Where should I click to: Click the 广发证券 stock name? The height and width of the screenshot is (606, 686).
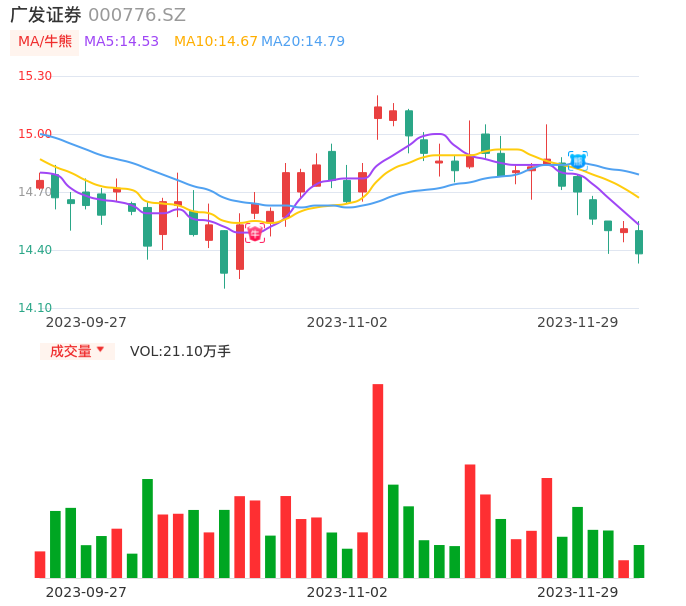46,15
